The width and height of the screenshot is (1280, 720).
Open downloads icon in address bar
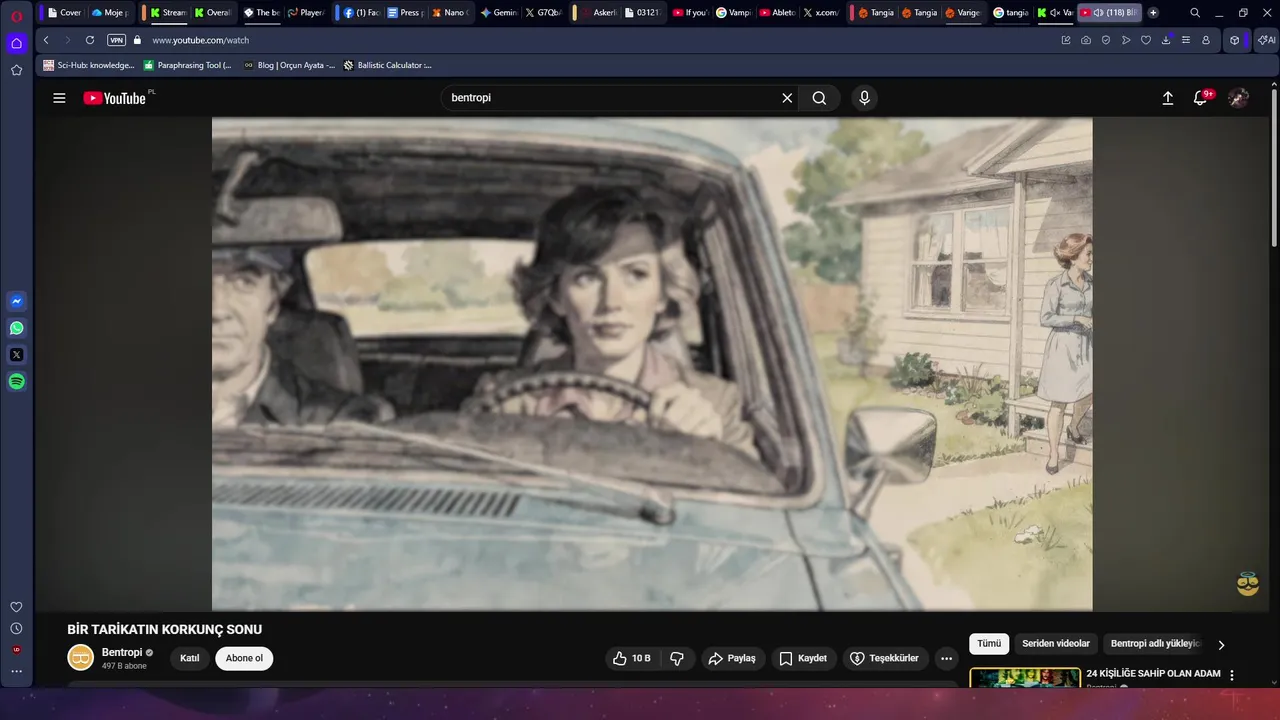1166,40
